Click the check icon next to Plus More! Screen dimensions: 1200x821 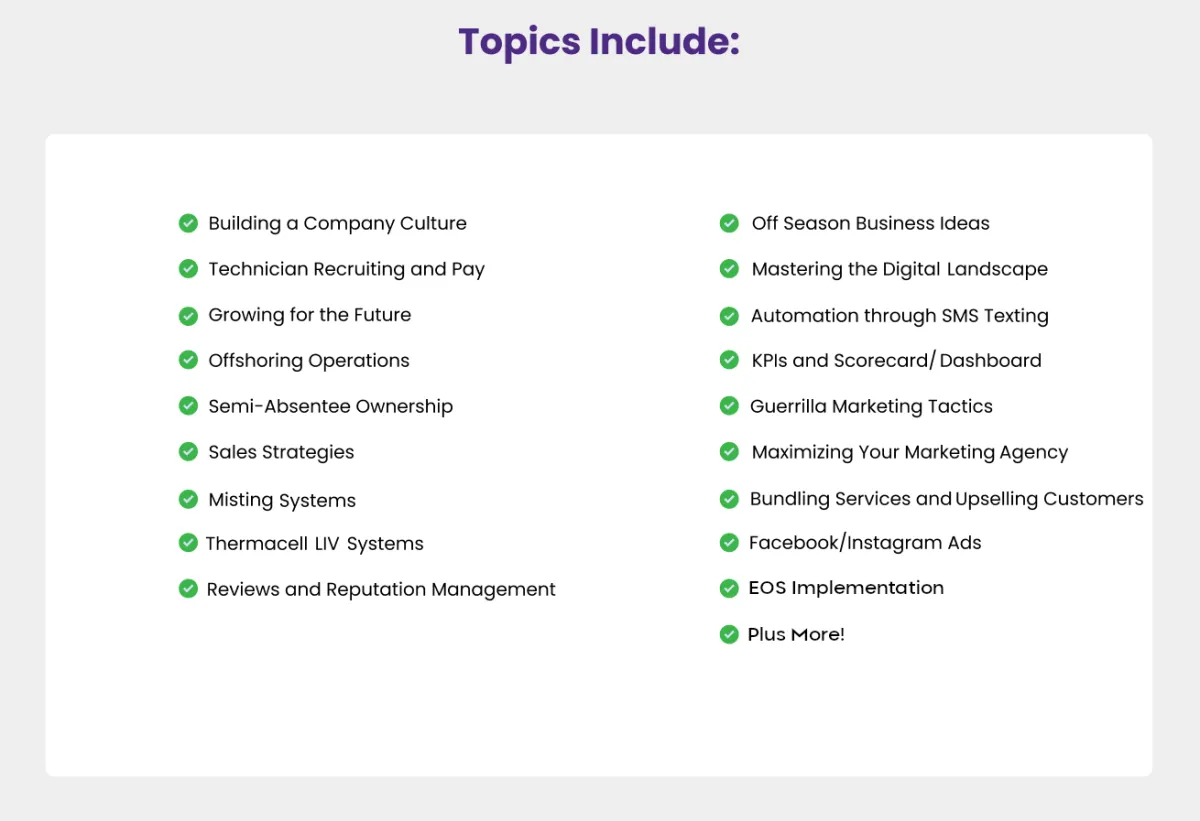(729, 634)
